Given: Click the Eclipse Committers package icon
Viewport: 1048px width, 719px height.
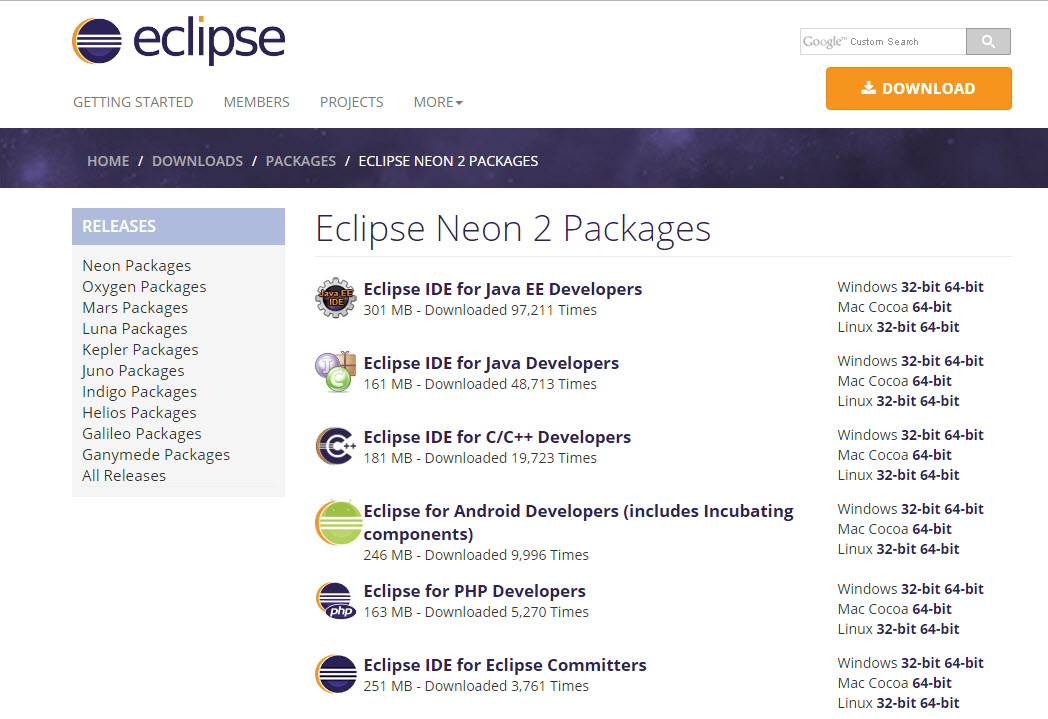Looking at the screenshot, I should (335, 675).
